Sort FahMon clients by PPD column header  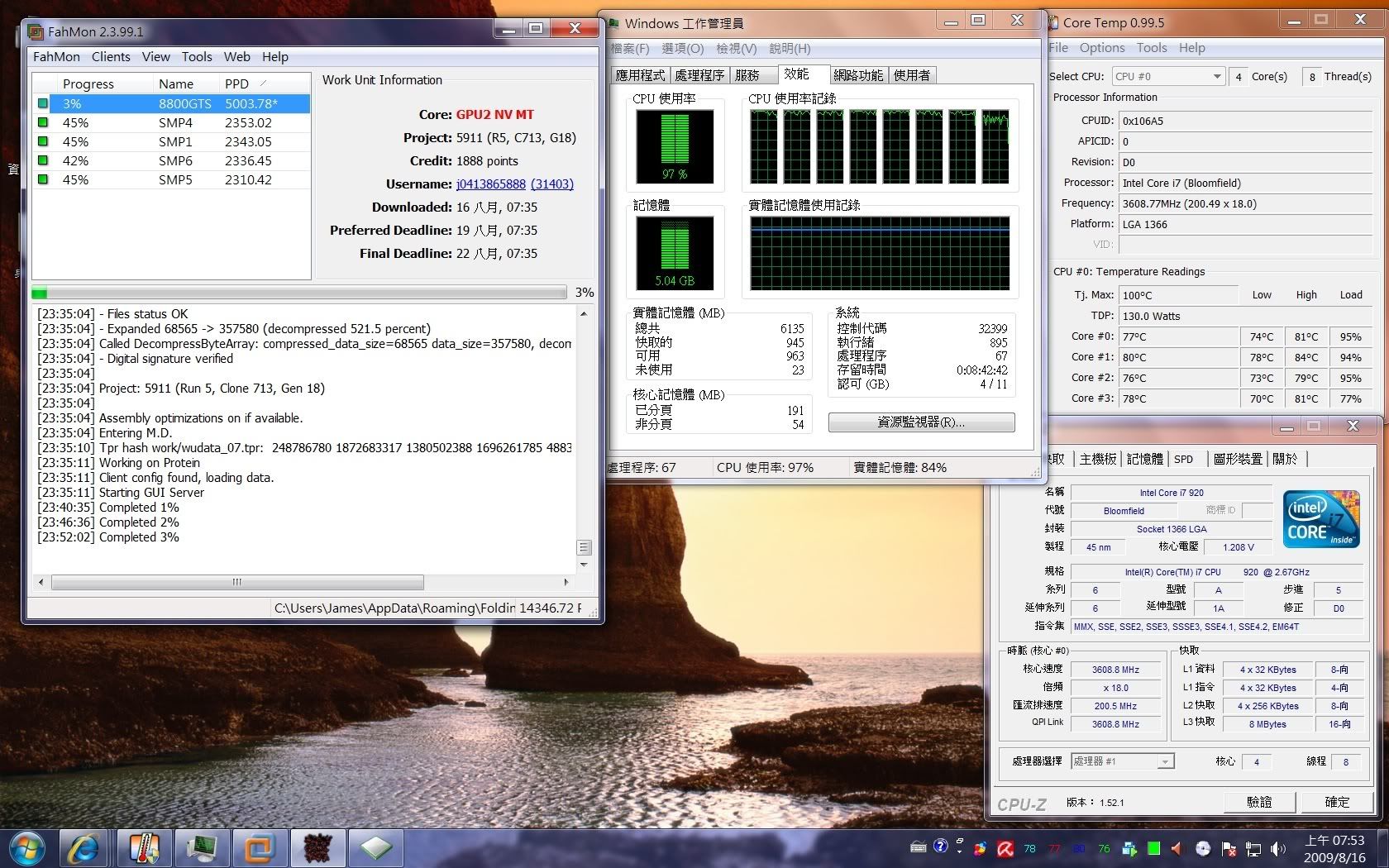point(265,83)
